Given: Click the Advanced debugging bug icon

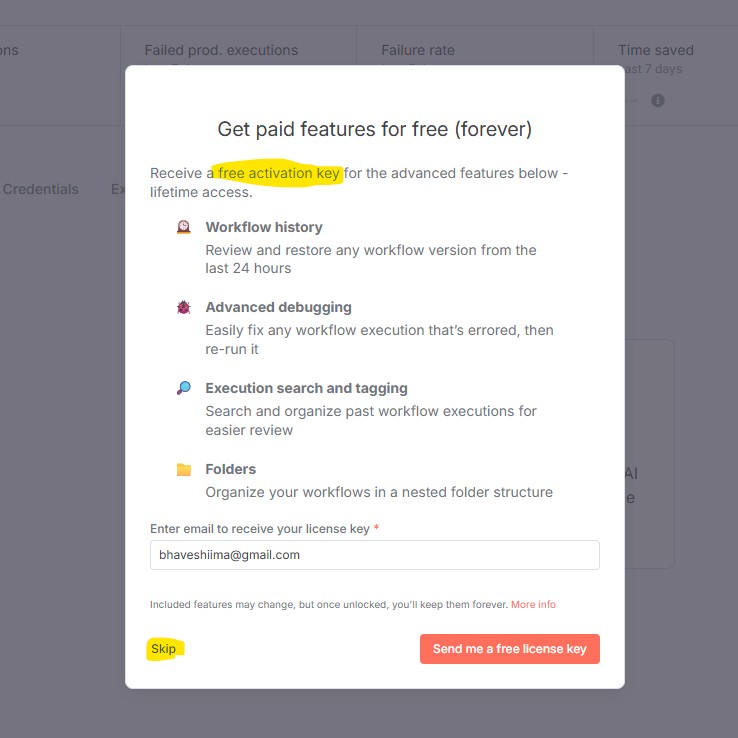Looking at the screenshot, I should coord(184,307).
